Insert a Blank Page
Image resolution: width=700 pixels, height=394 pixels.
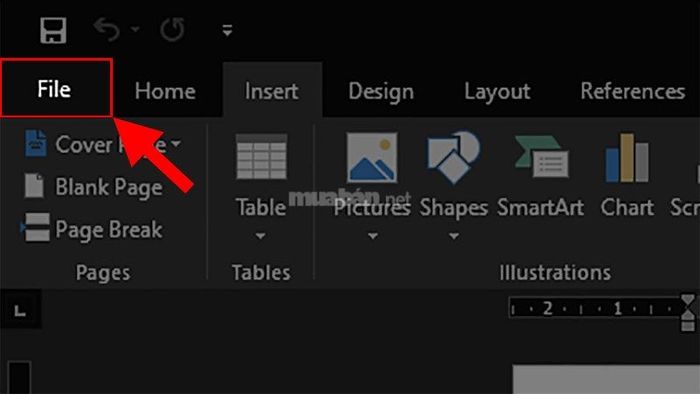pyautogui.click(x=94, y=187)
